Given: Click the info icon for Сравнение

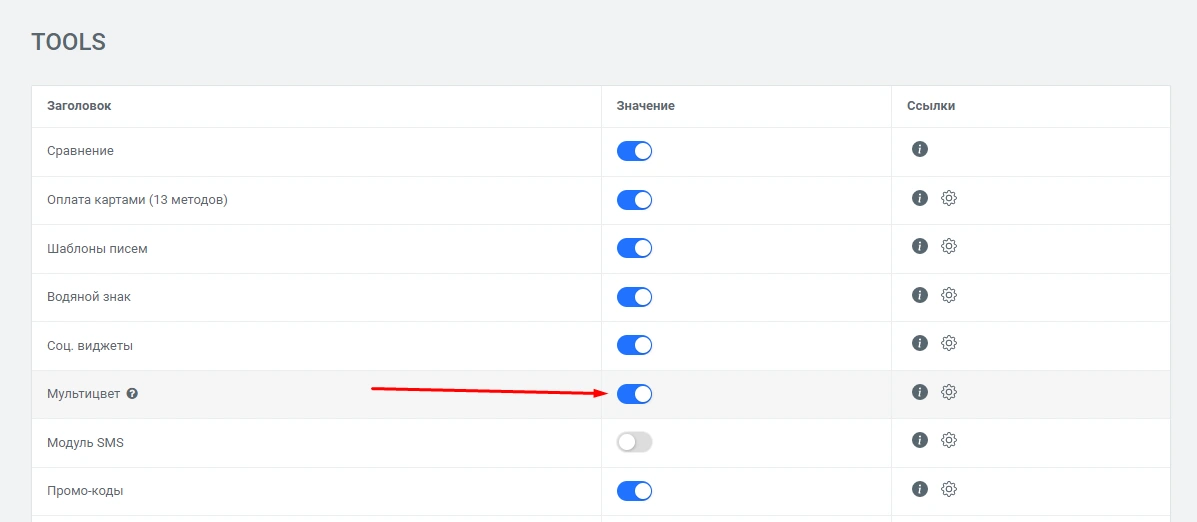Looking at the screenshot, I should tap(920, 149).
